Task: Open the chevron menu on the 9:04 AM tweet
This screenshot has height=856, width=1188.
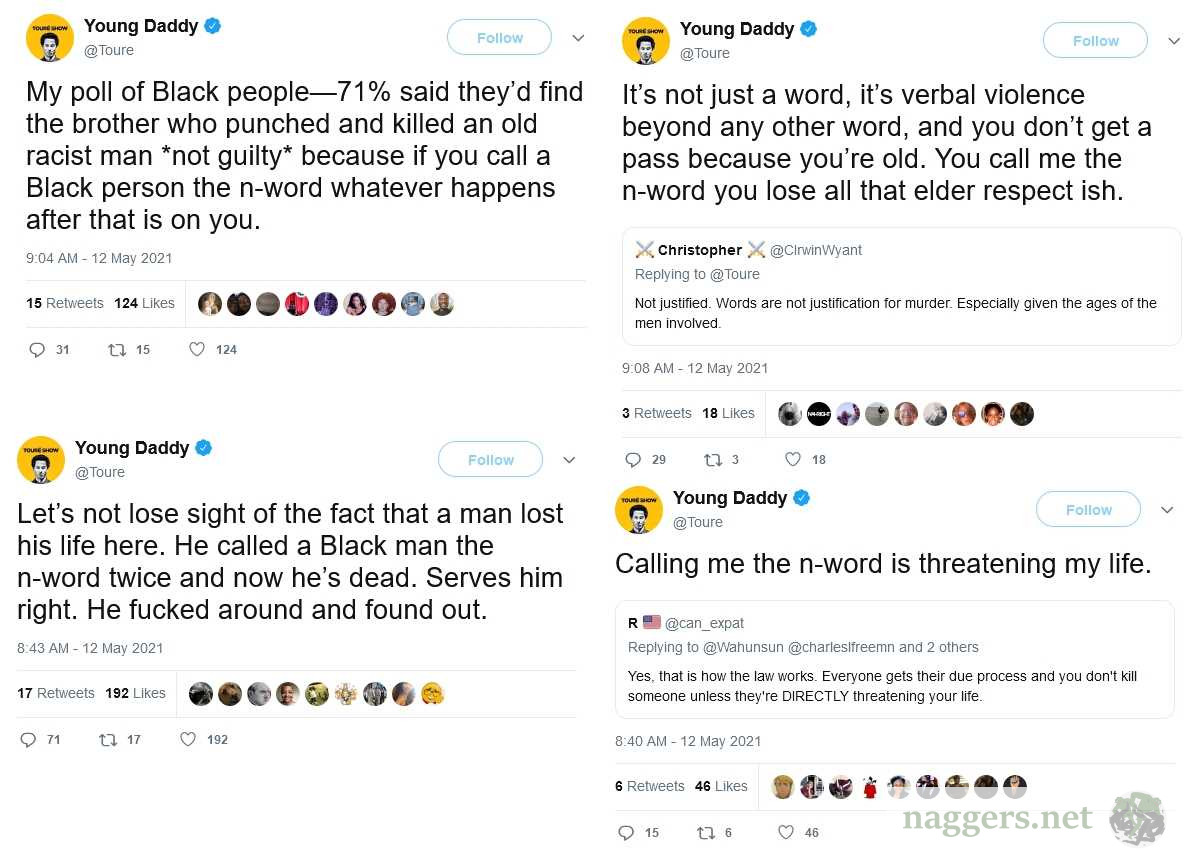Action: click(578, 38)
